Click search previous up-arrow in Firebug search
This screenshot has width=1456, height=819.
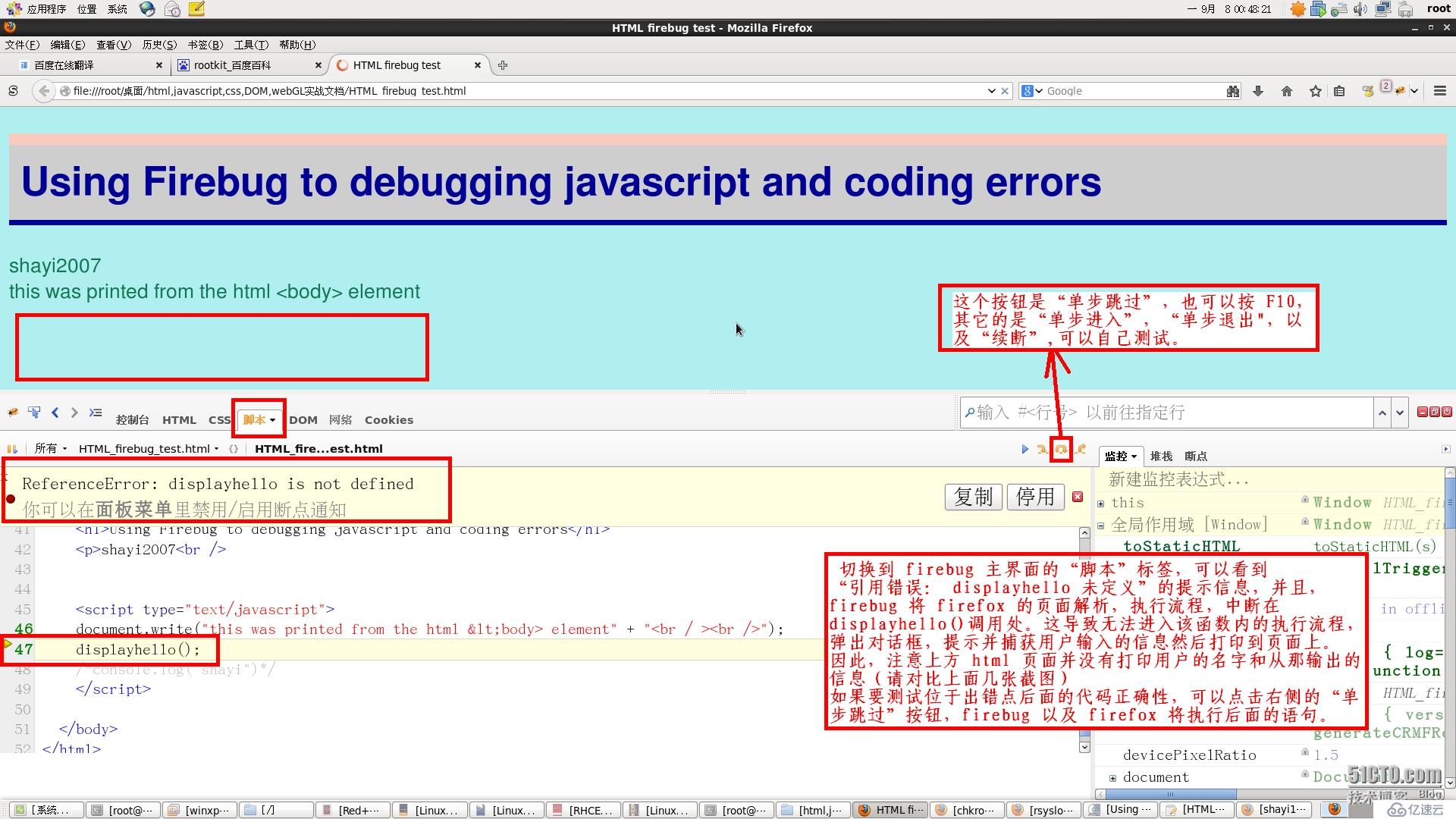tap(1382, 413)
